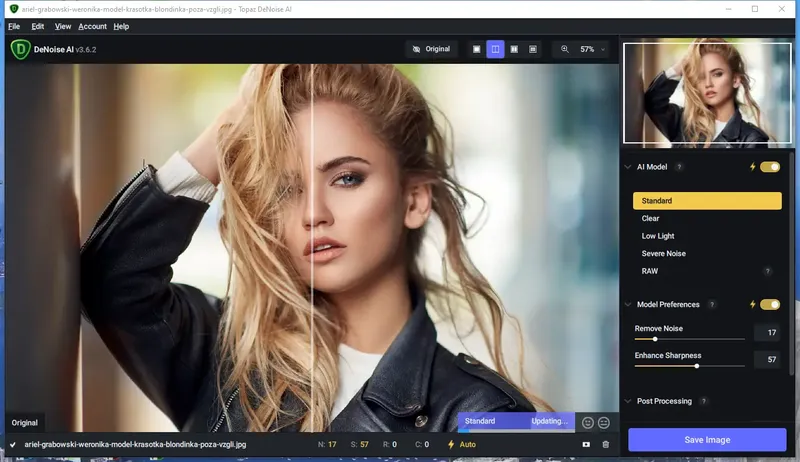Click the right panel vertical scrollbar

[791, 265]
